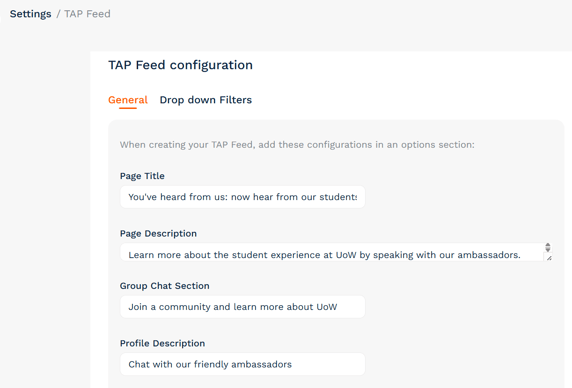
Task: Click inside the Page Description textarea
Action: click(332, 252)
